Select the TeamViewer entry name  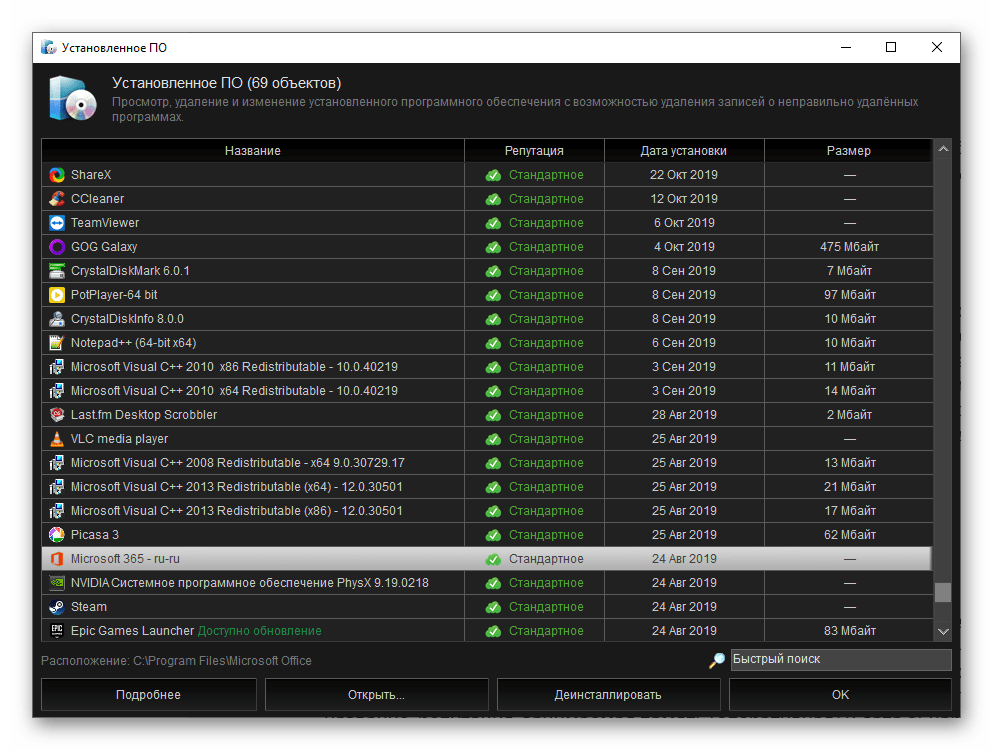[x=105, y=223]
